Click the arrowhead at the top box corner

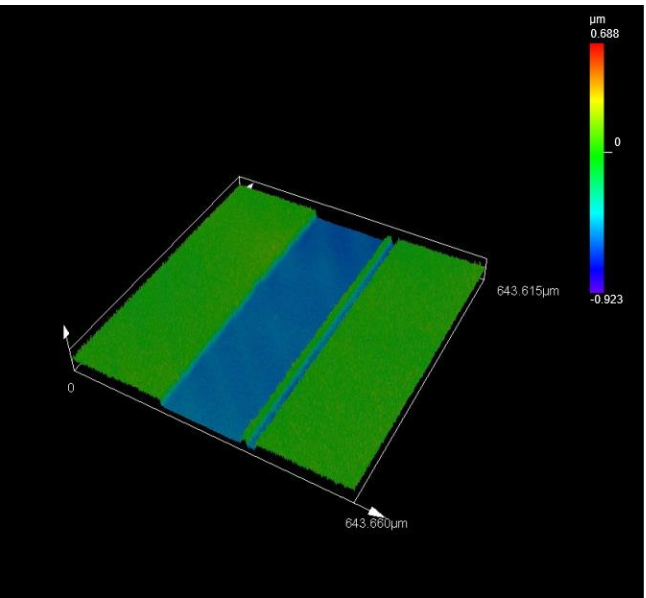point(249,183)
